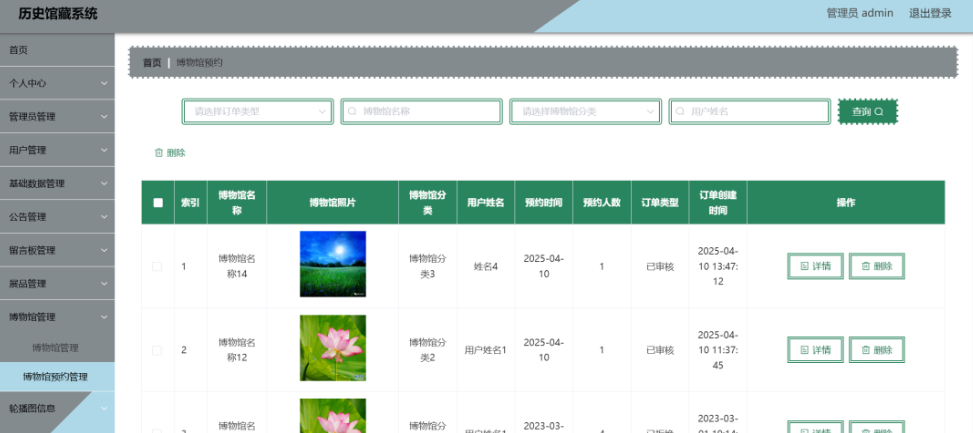Click the 用户姓名 column header
The height and width of the screenshot is (433, 973).
(x=486, y=203)
